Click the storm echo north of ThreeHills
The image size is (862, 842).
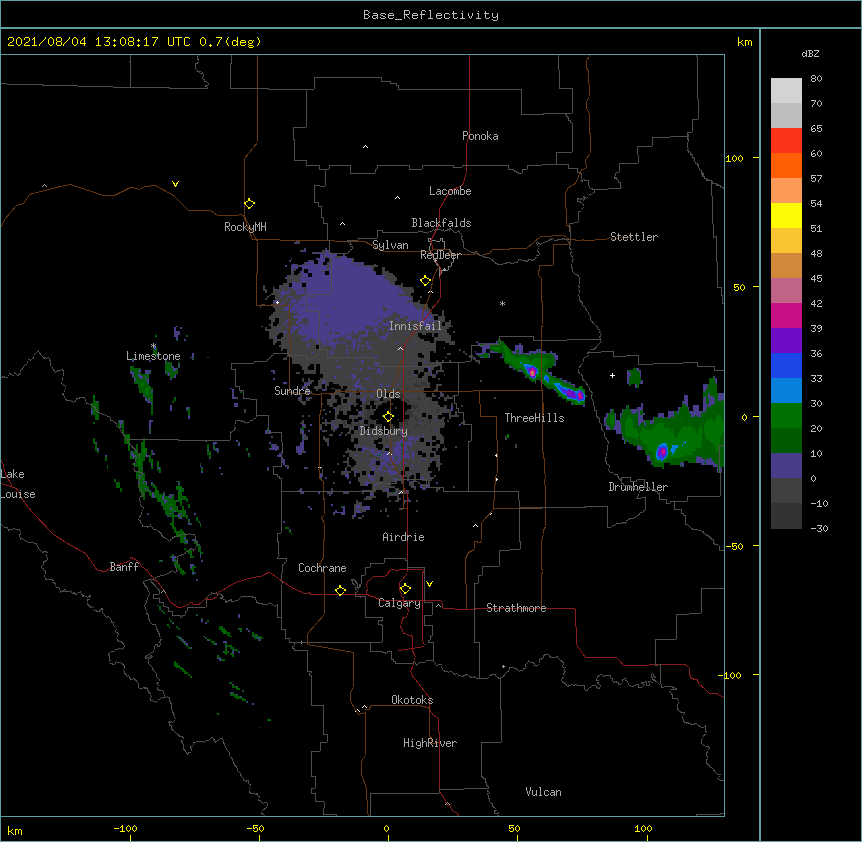point(532,372)
